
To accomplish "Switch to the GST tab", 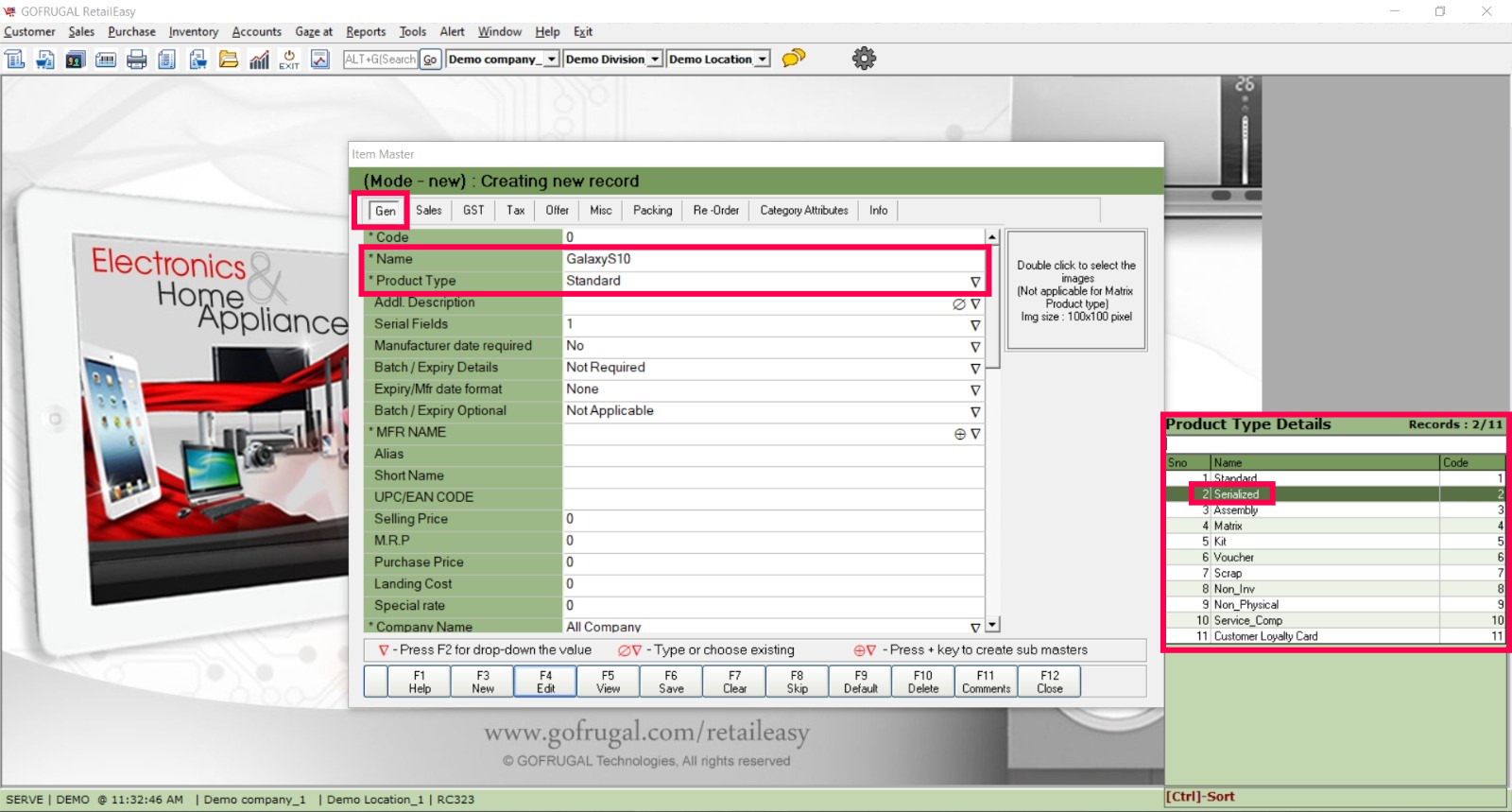I will pyautogui.click(x=473, y=210).
